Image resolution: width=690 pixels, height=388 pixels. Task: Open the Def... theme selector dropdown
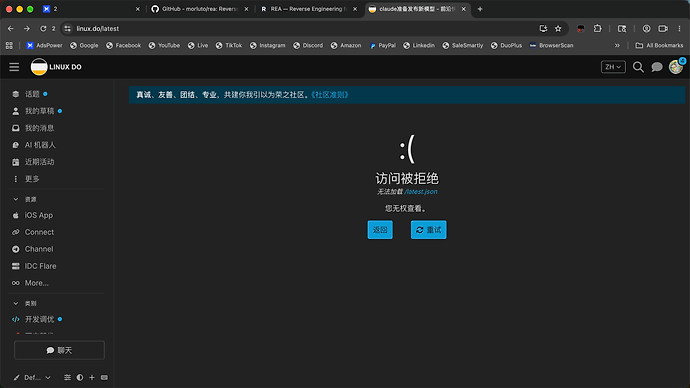(x=37, y=377)
